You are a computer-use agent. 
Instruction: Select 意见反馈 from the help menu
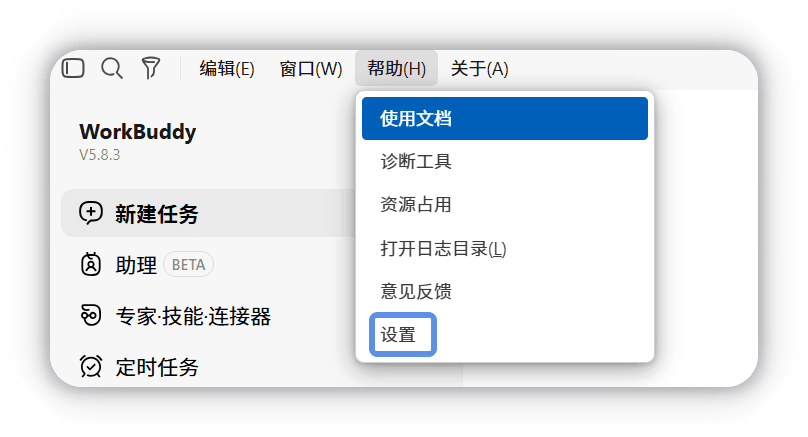504,291
